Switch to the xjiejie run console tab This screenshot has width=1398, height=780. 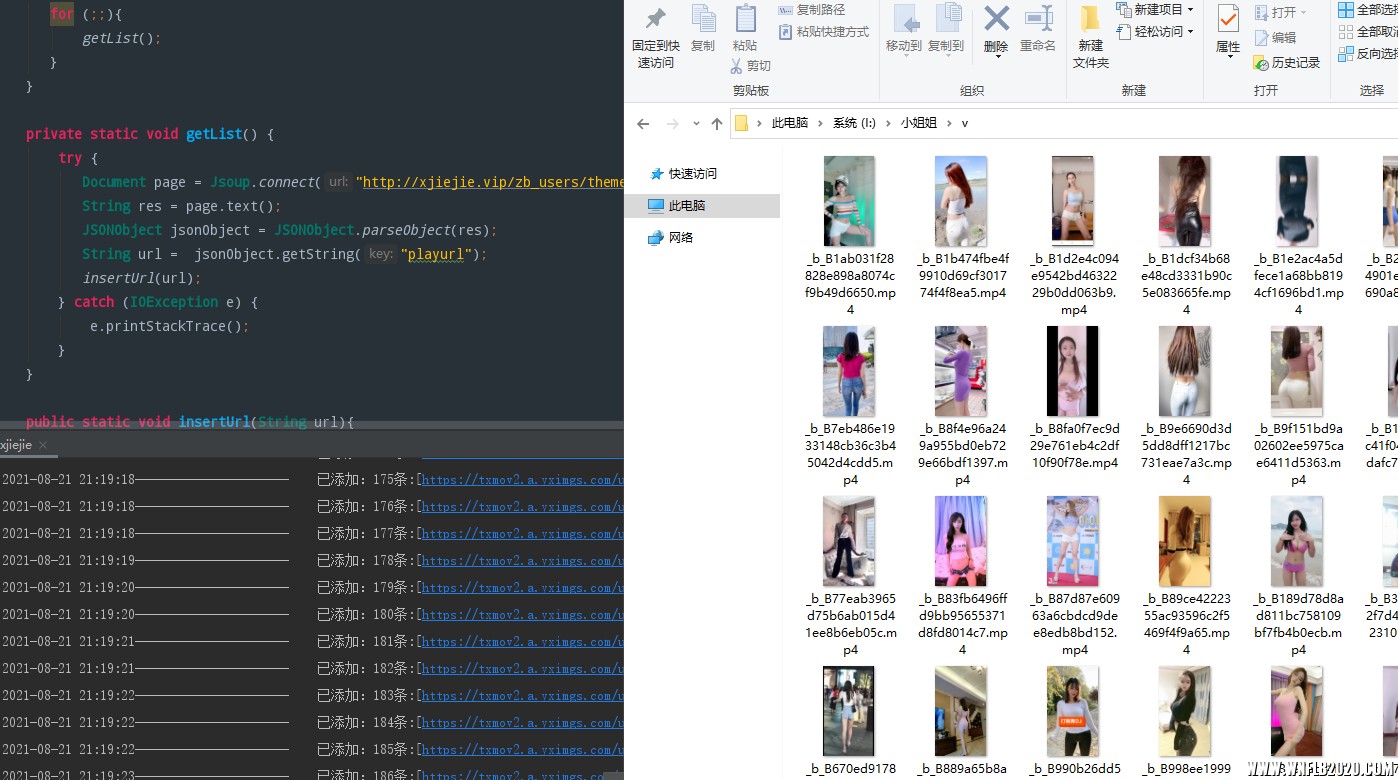click(x=16, y=445)
